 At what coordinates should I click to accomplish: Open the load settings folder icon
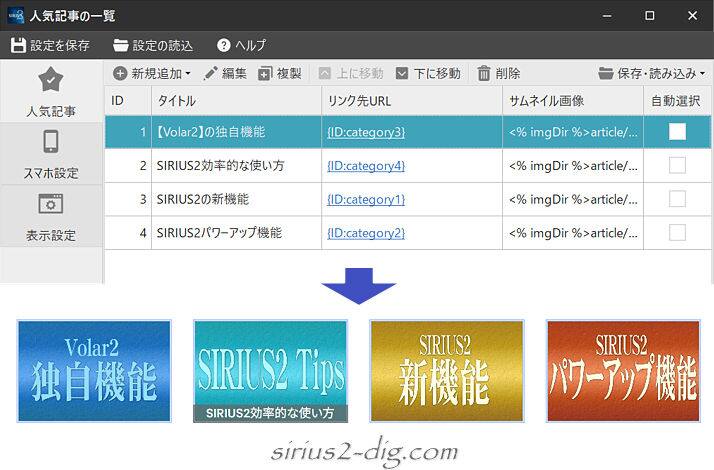(x=121, y=46)
